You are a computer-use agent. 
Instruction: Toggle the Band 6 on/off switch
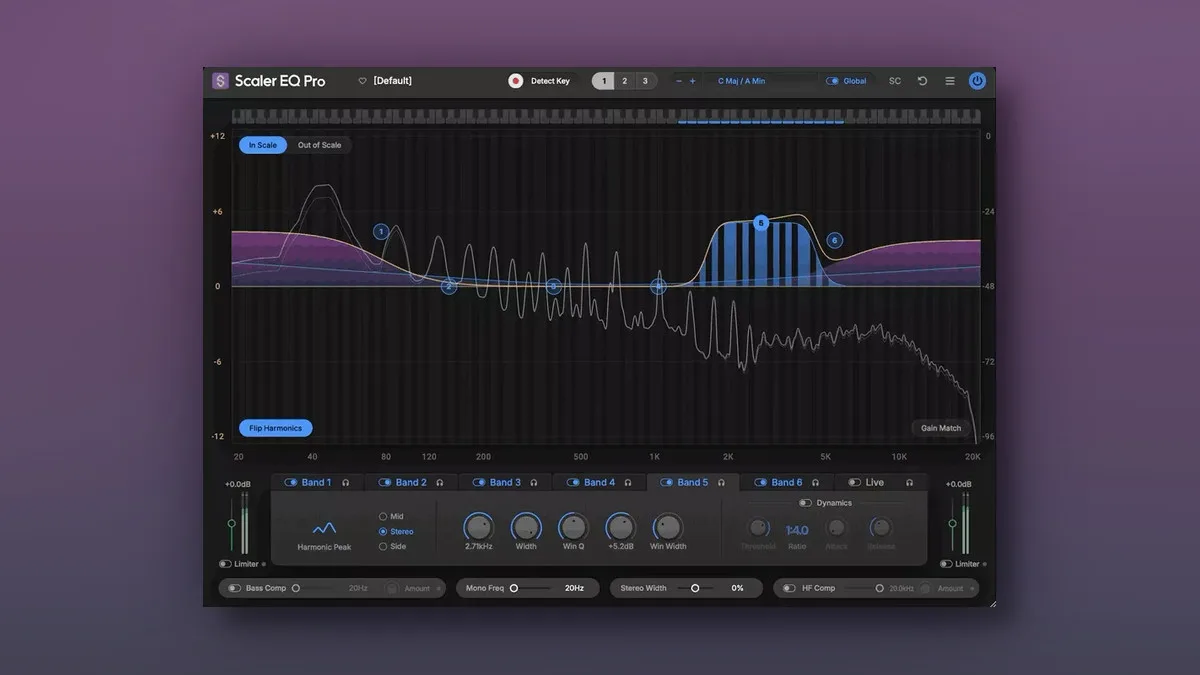pyautogui.click(x=760, y=483)
